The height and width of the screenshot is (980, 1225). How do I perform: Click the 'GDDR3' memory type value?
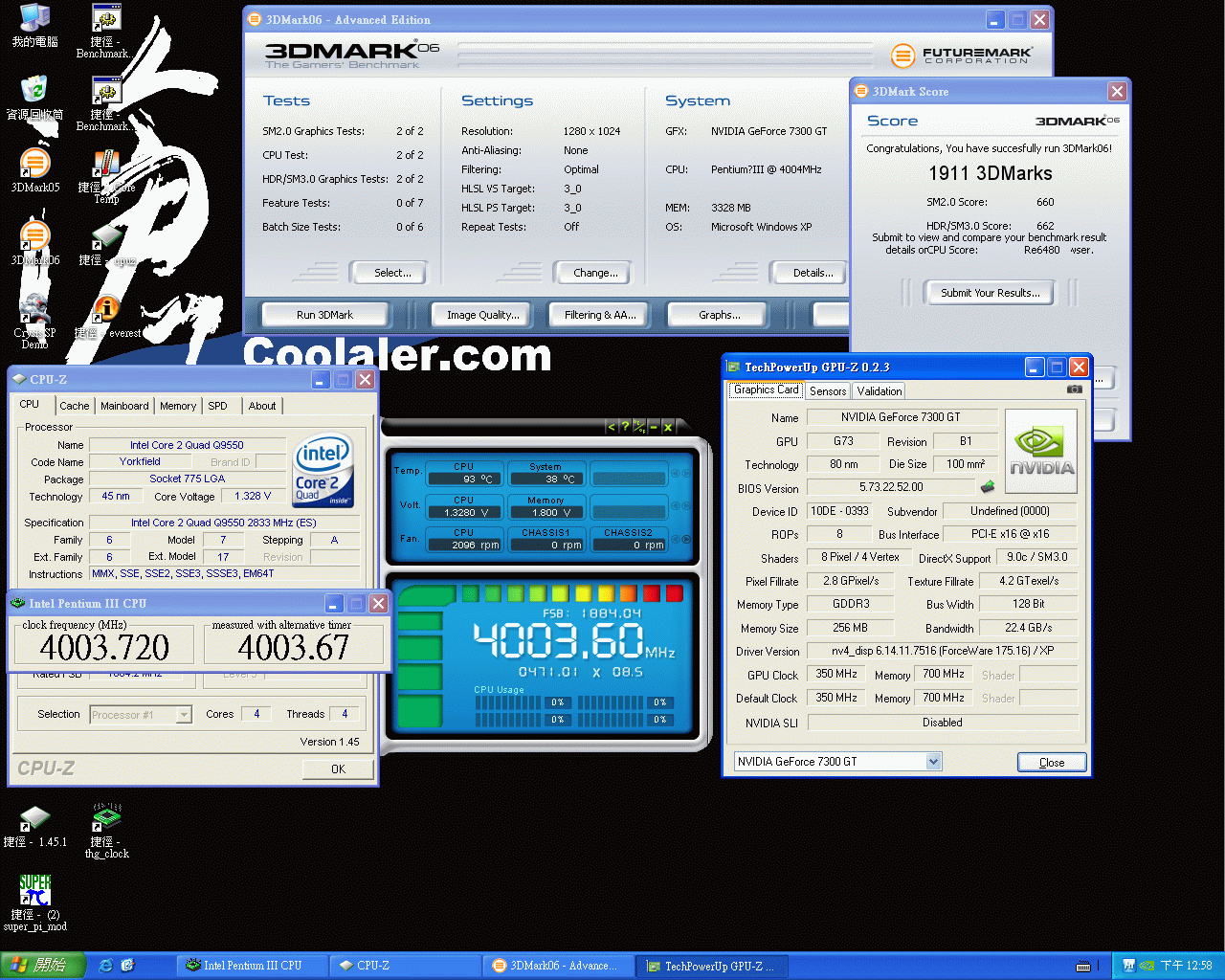tap(851, 604)
